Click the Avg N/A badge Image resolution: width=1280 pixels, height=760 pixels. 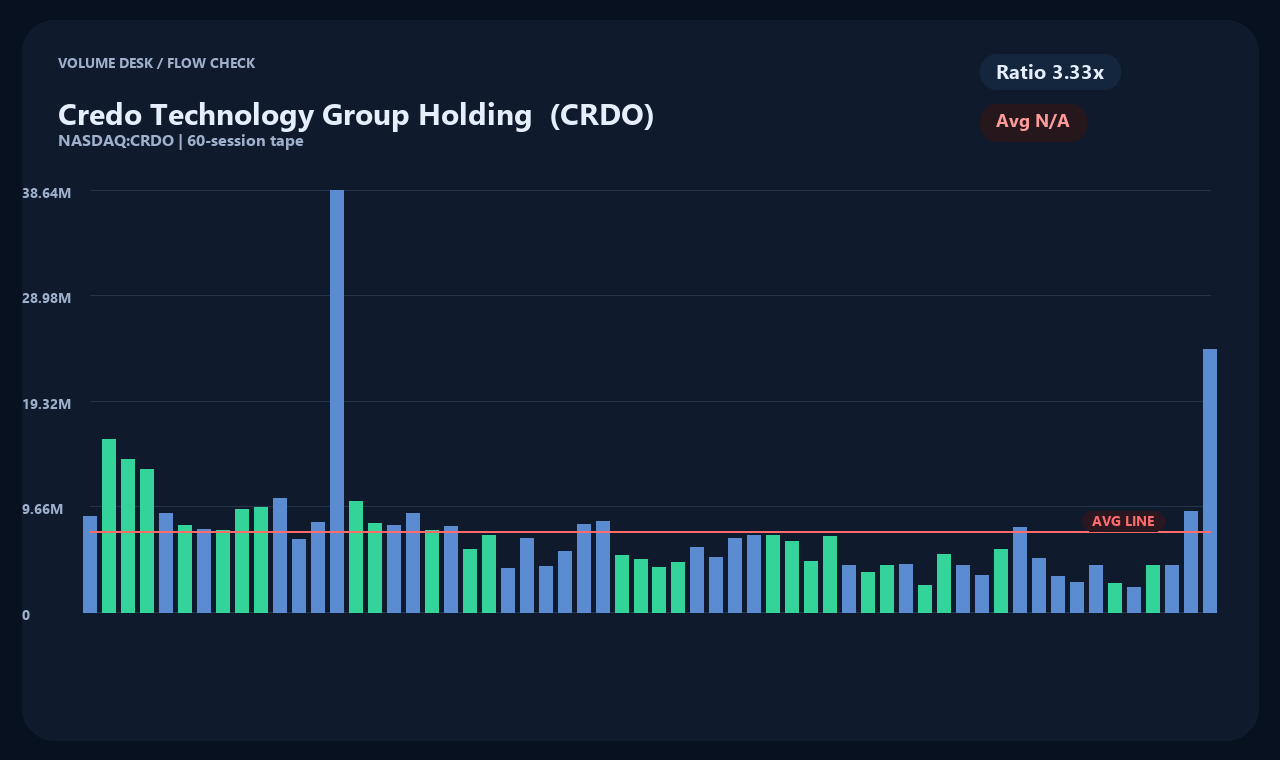[x=1033, y=122]
